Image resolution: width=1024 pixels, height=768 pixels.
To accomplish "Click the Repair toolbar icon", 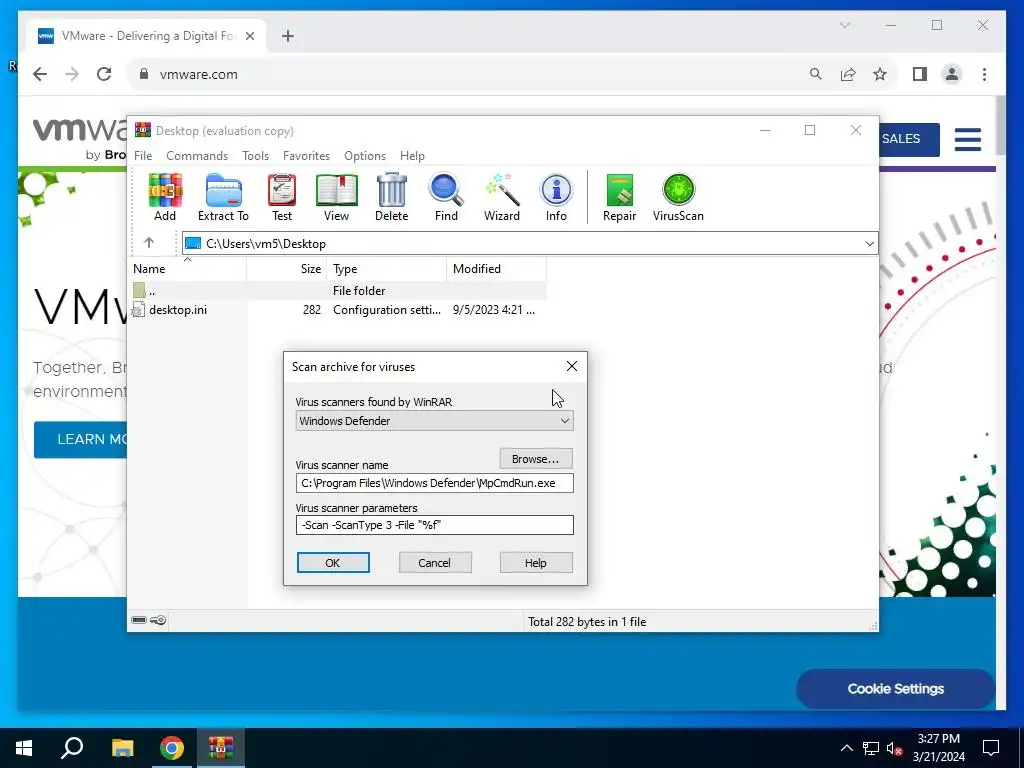I will [x=619, y=197].
